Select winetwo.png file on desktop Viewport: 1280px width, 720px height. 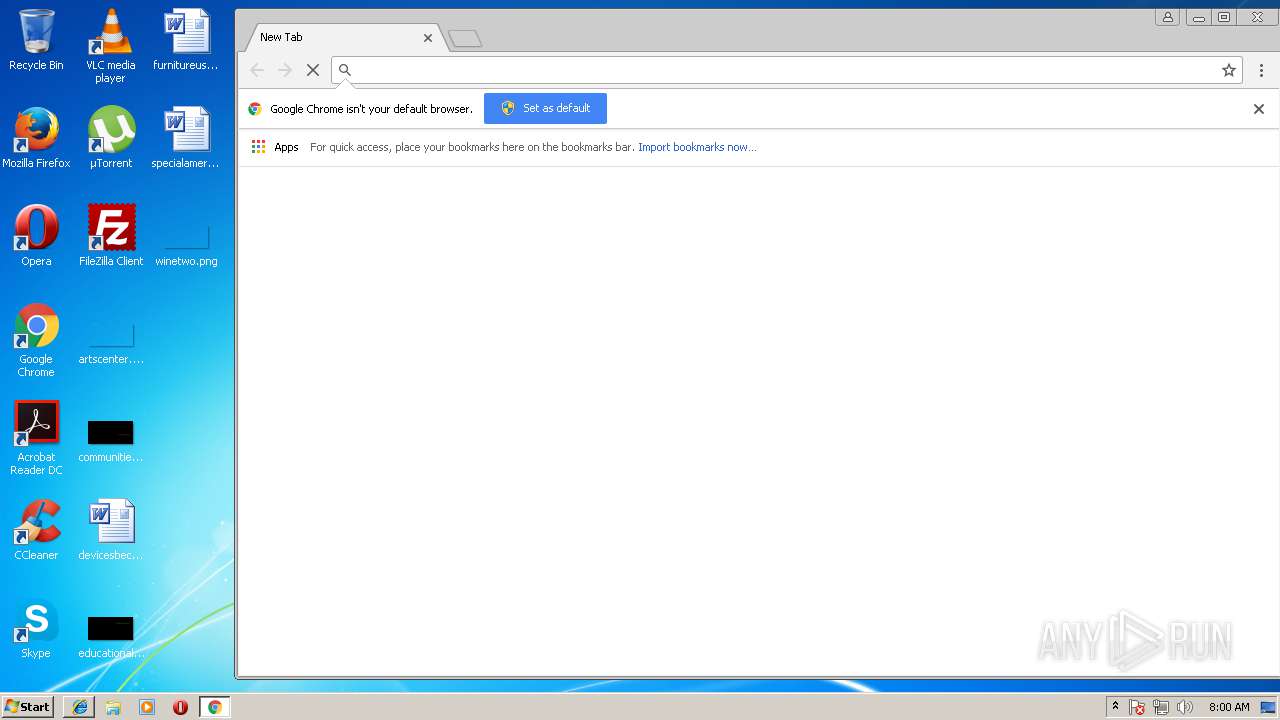click(x=186, y=245)
